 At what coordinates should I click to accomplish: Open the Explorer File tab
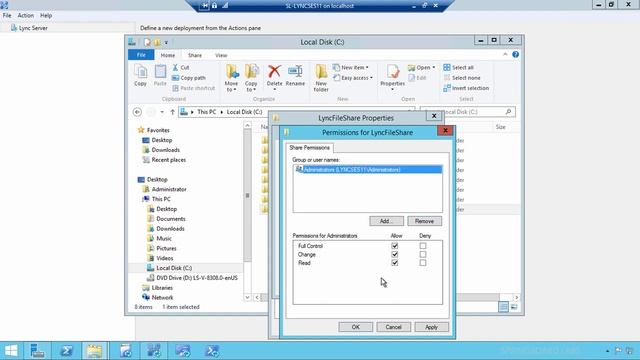click(141, 55)
